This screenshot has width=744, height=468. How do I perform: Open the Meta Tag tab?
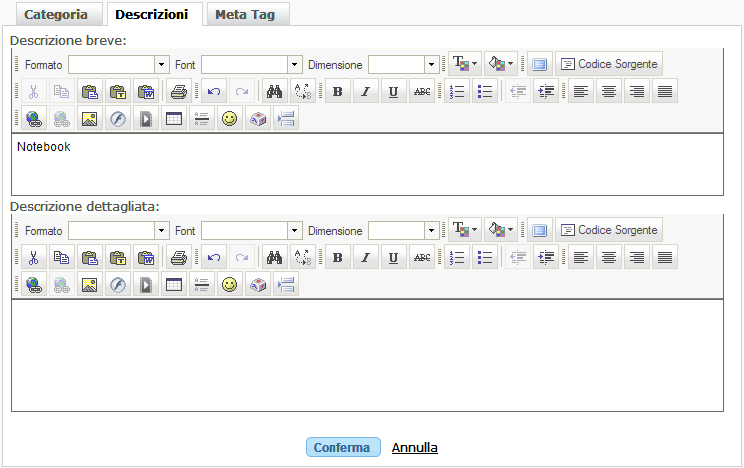[x=247, y=15]
